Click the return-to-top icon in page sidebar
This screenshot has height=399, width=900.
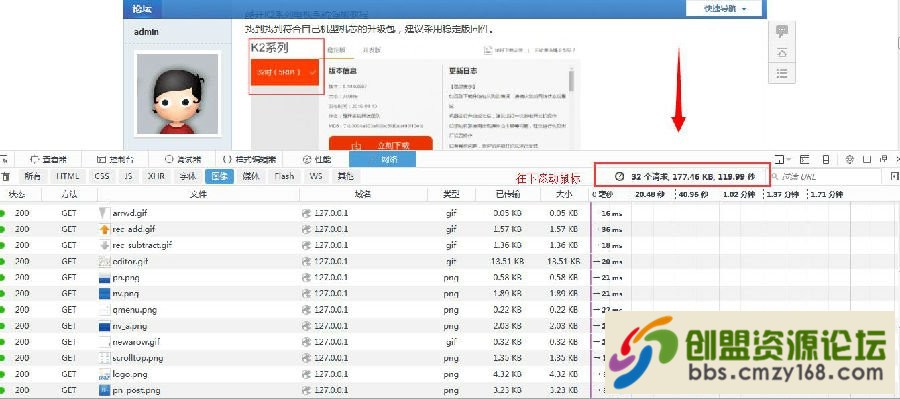pyautogui.click(x=781, y=53)
